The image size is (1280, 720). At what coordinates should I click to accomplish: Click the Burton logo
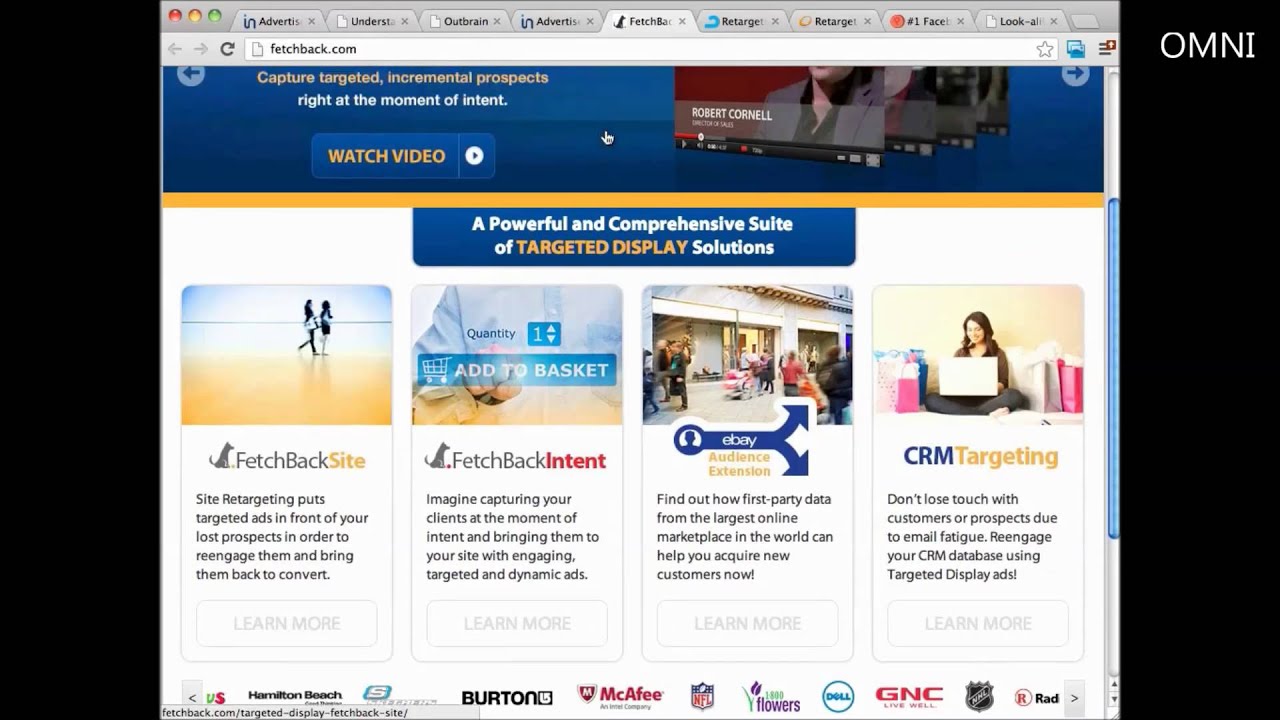(x=507, y=697)
